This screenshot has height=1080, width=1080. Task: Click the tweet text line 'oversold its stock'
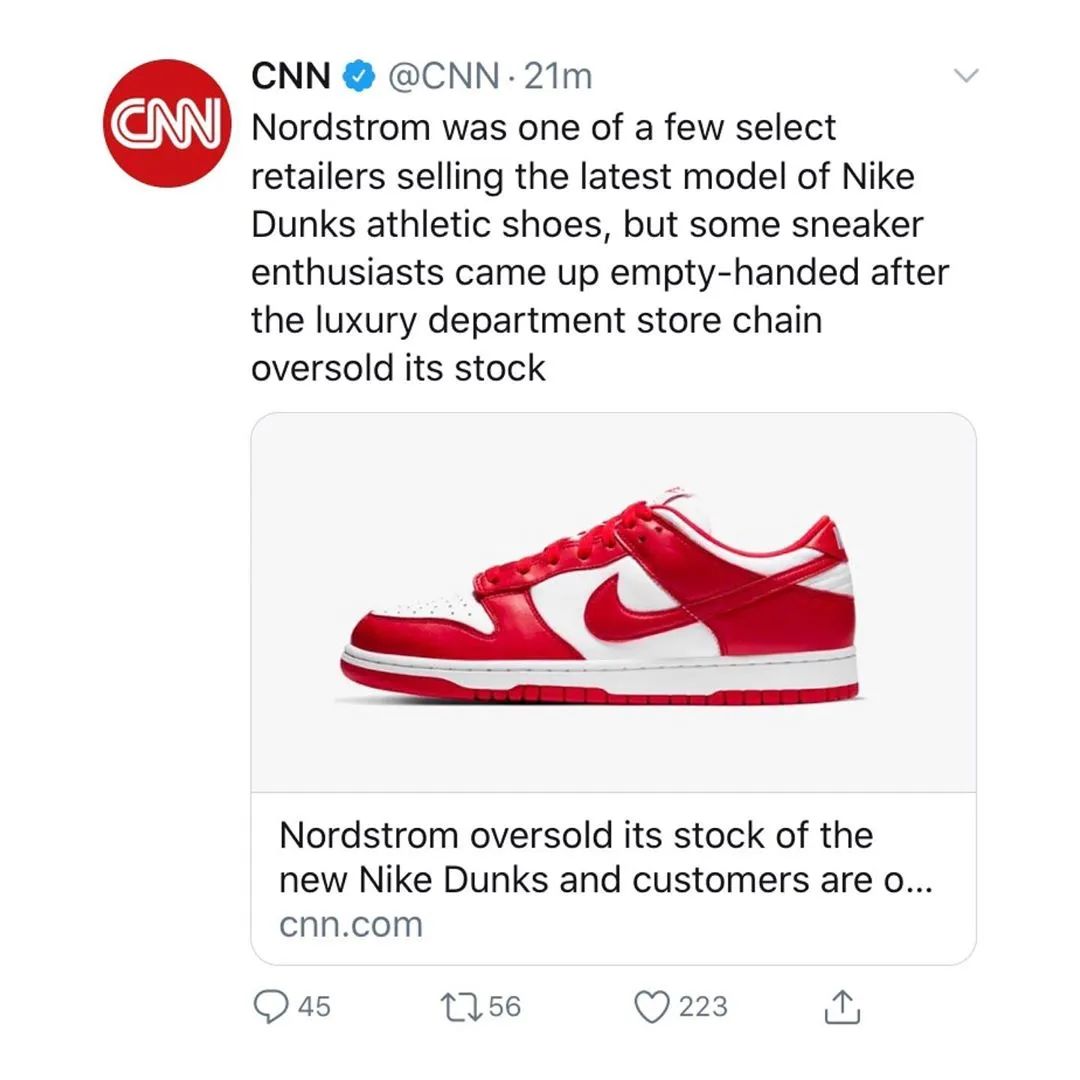pos(398,368)
